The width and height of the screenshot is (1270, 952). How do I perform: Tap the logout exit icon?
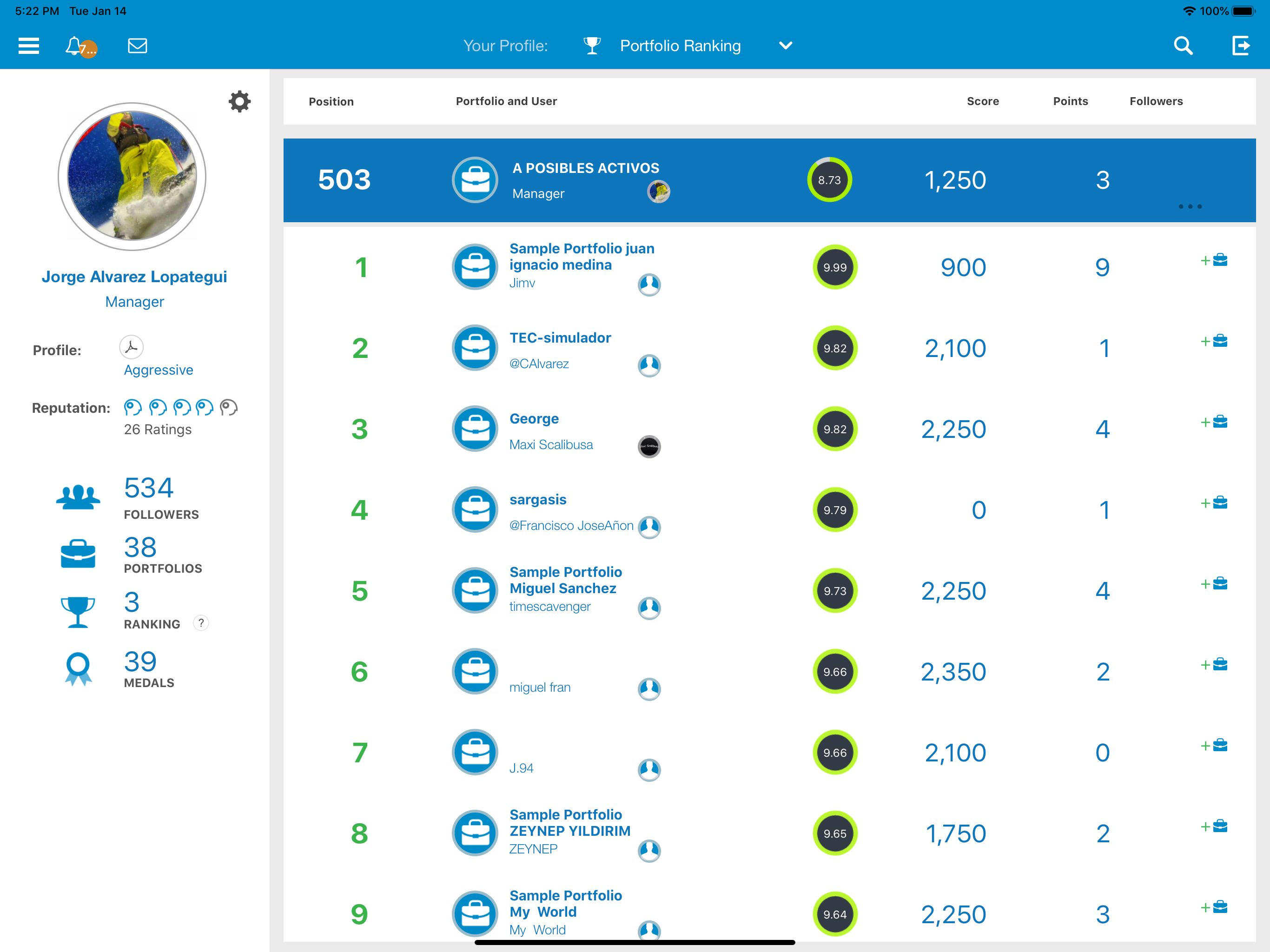(1241, 46)
